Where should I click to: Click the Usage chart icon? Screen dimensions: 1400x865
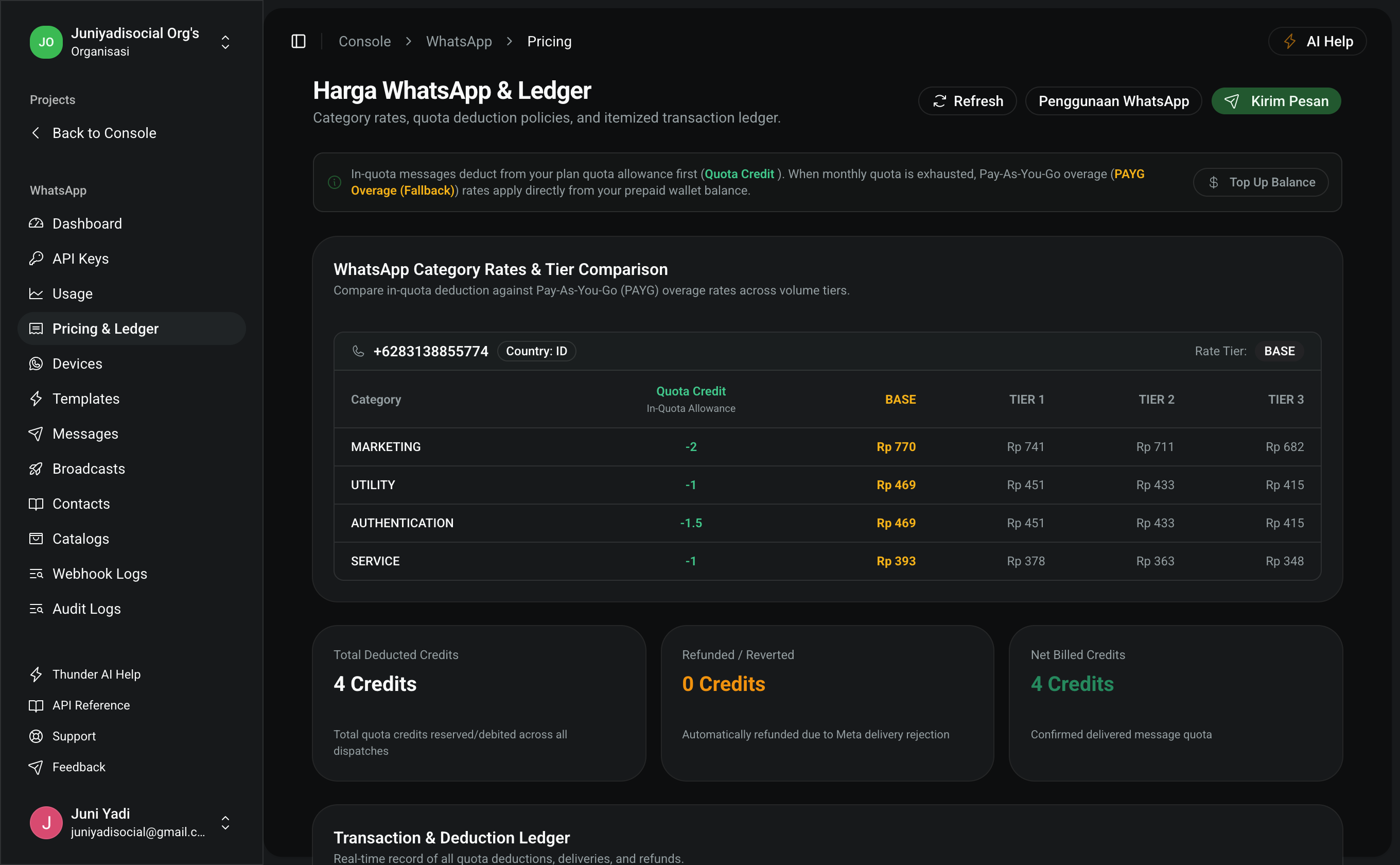tap(36, 293)
